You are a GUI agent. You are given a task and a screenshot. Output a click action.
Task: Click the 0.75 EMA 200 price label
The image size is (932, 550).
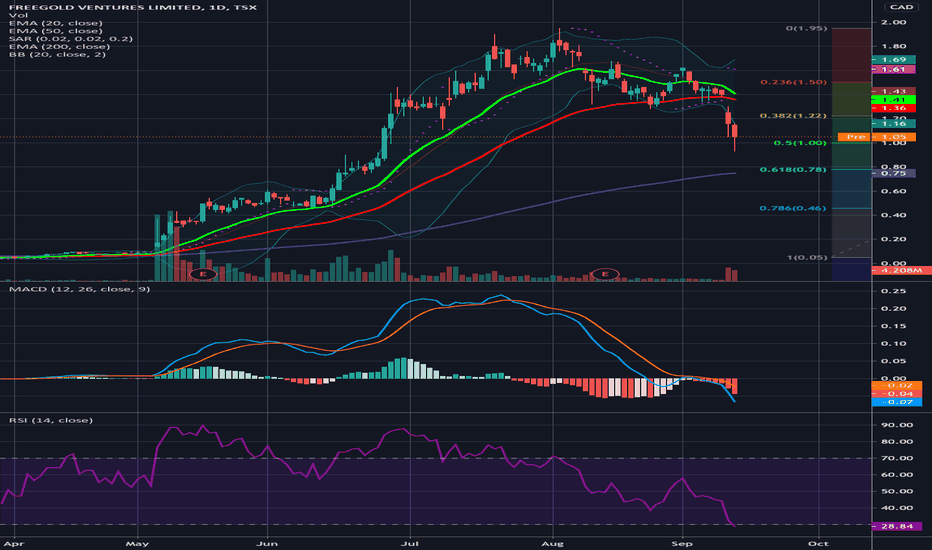coord(893,174)
